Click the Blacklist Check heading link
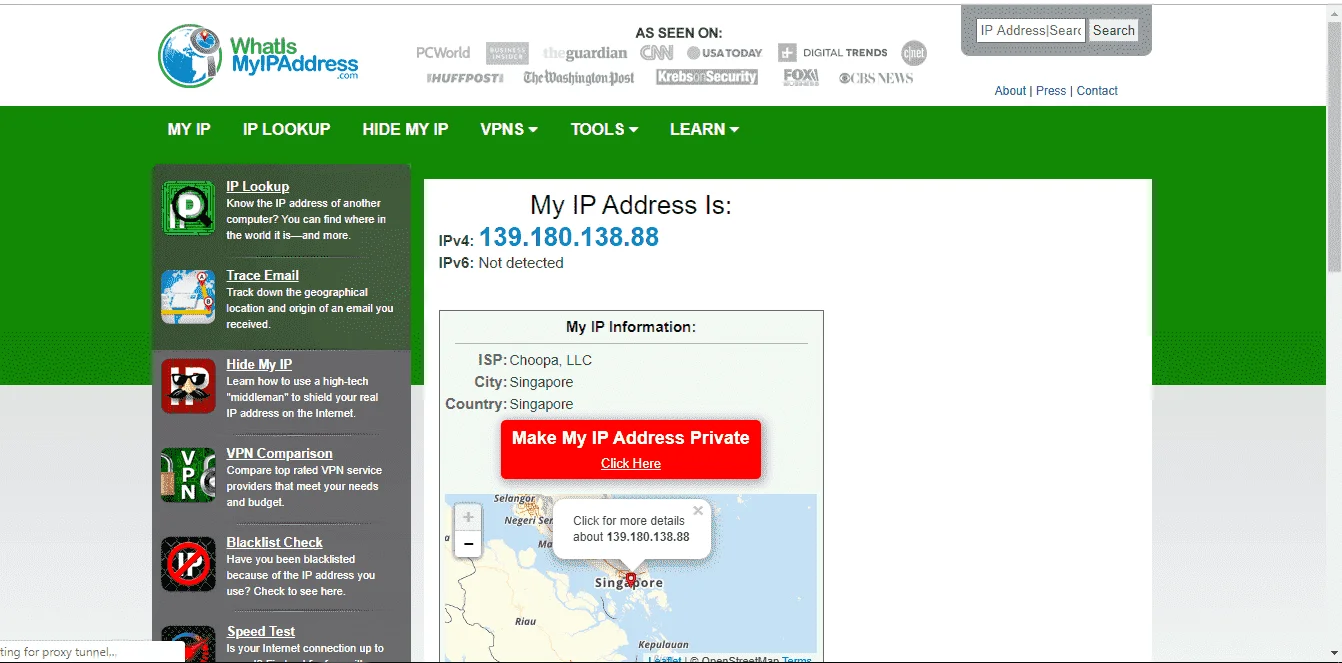1342x663 pixels. (274, 542)
